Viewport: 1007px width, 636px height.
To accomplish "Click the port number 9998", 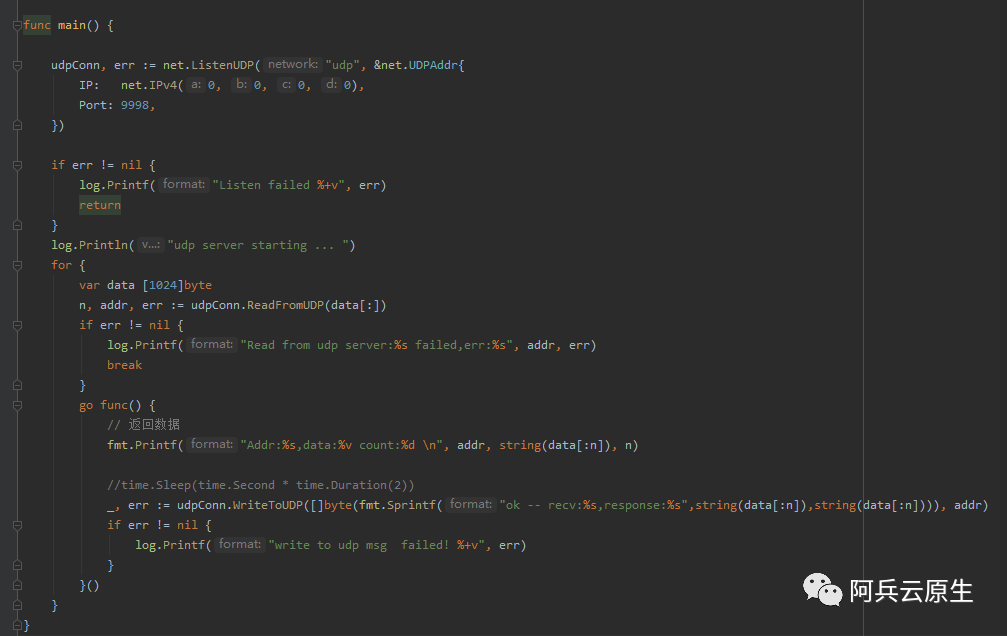I will coord(134,105).
